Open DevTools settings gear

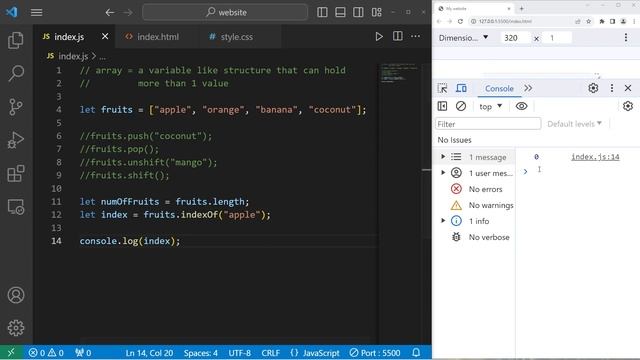click(x=593, y=88)
